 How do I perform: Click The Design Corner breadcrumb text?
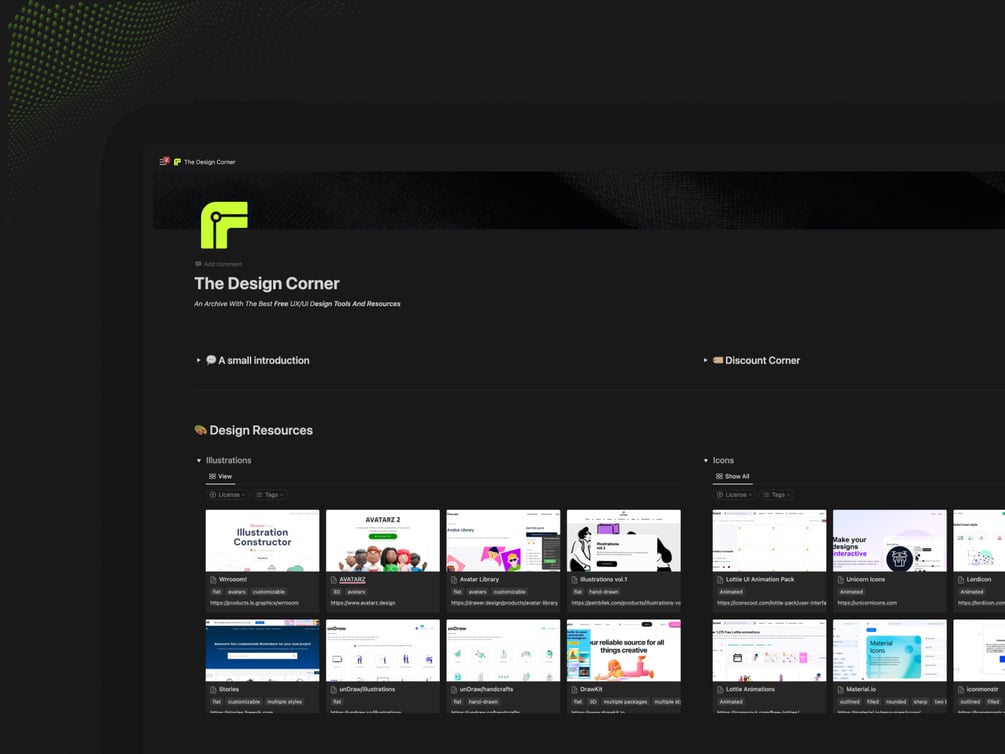tap(210, 162)
